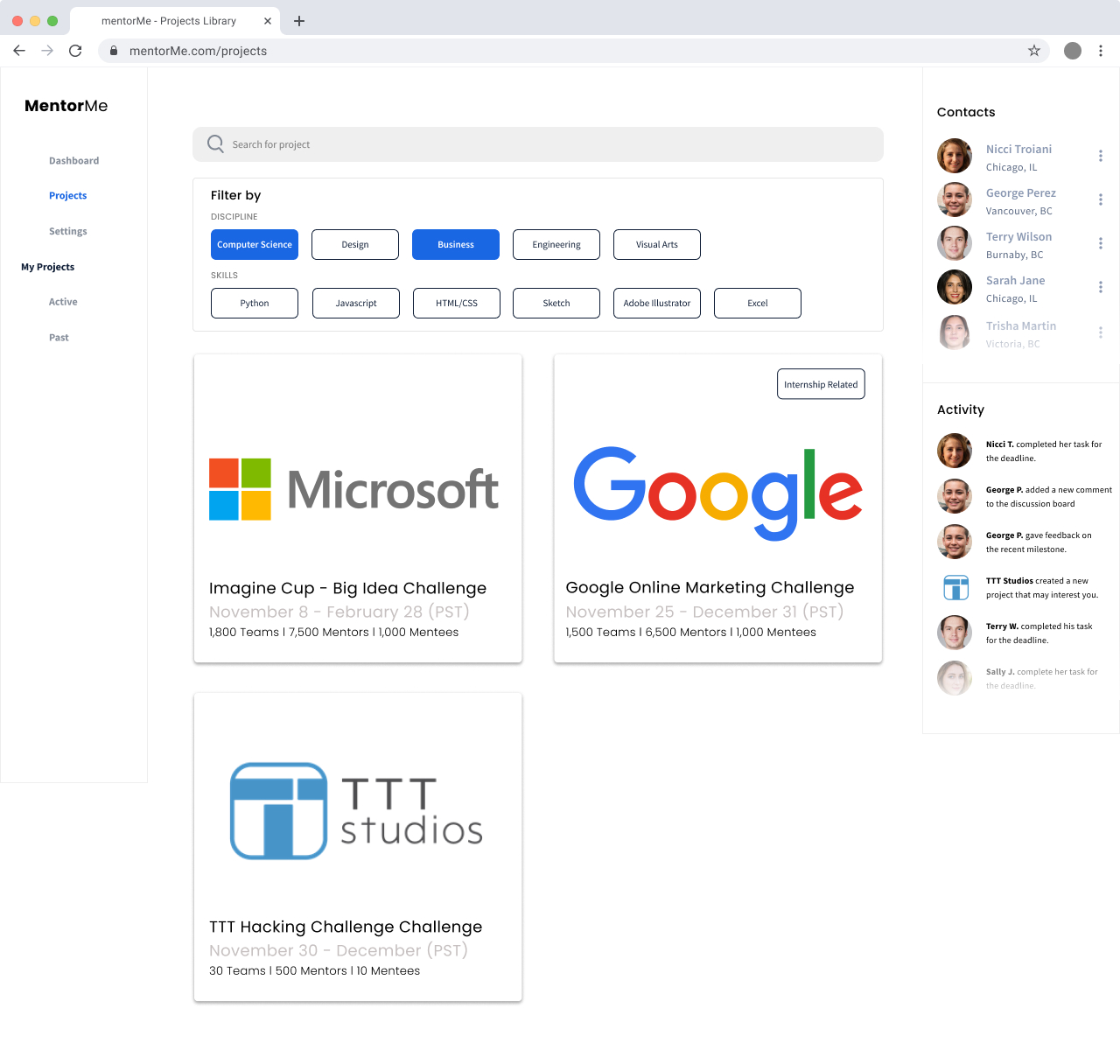Open George Perez contact name
Screen dimensions: 1120x1064
[1021, 193]
